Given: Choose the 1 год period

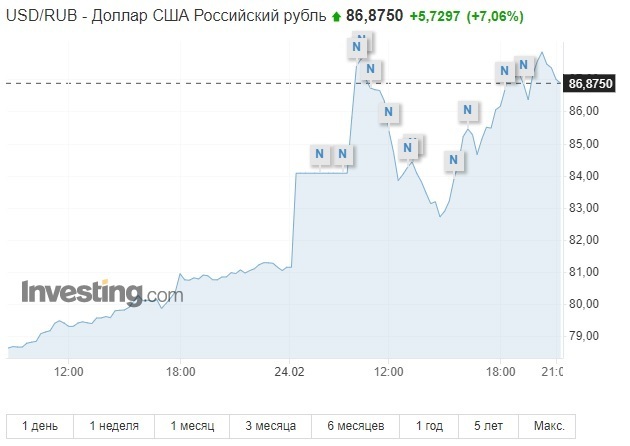Looking at the screenshot, I should coord(429,426).
